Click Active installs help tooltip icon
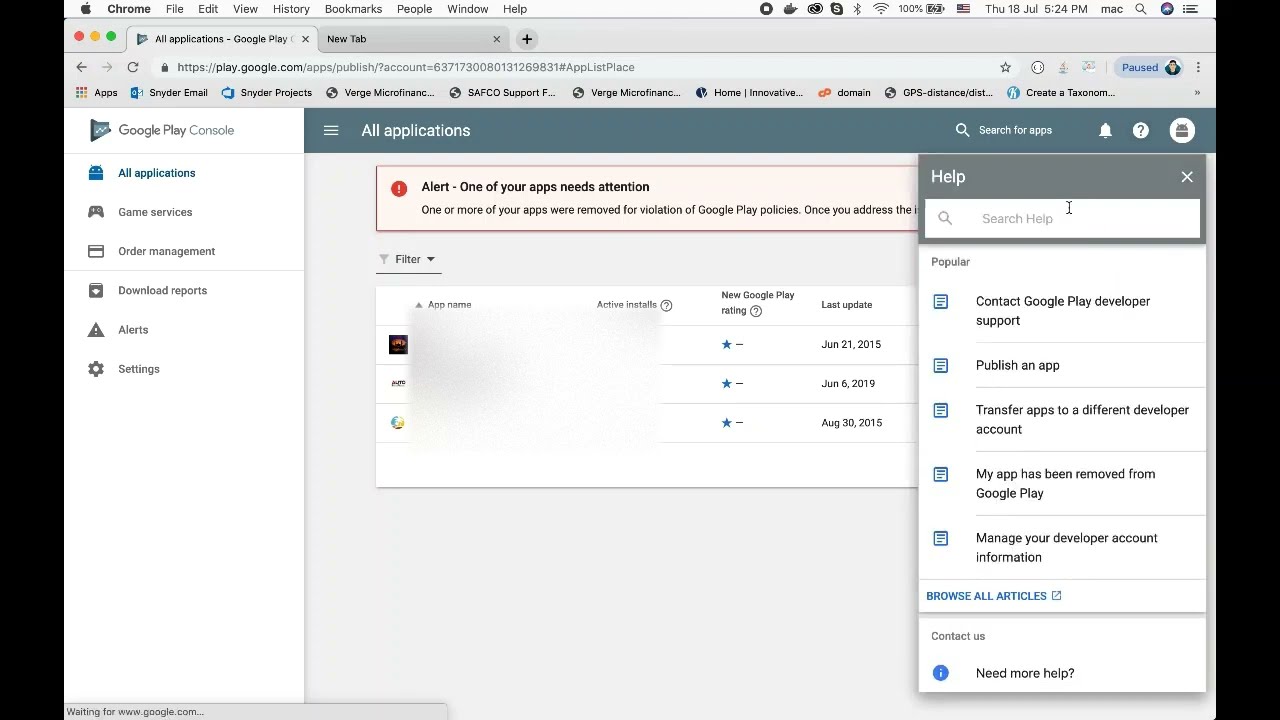 pyautogui.click(x=666, y=306)
